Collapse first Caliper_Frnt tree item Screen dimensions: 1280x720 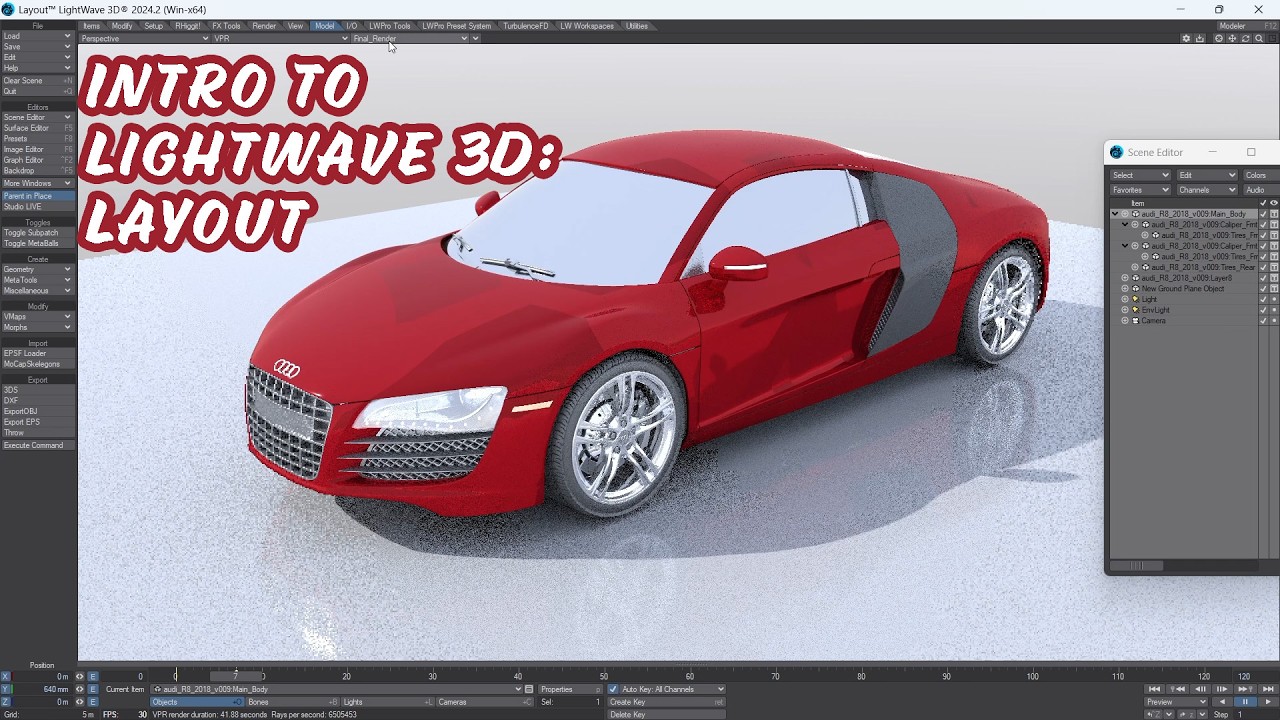[1125, 225]
